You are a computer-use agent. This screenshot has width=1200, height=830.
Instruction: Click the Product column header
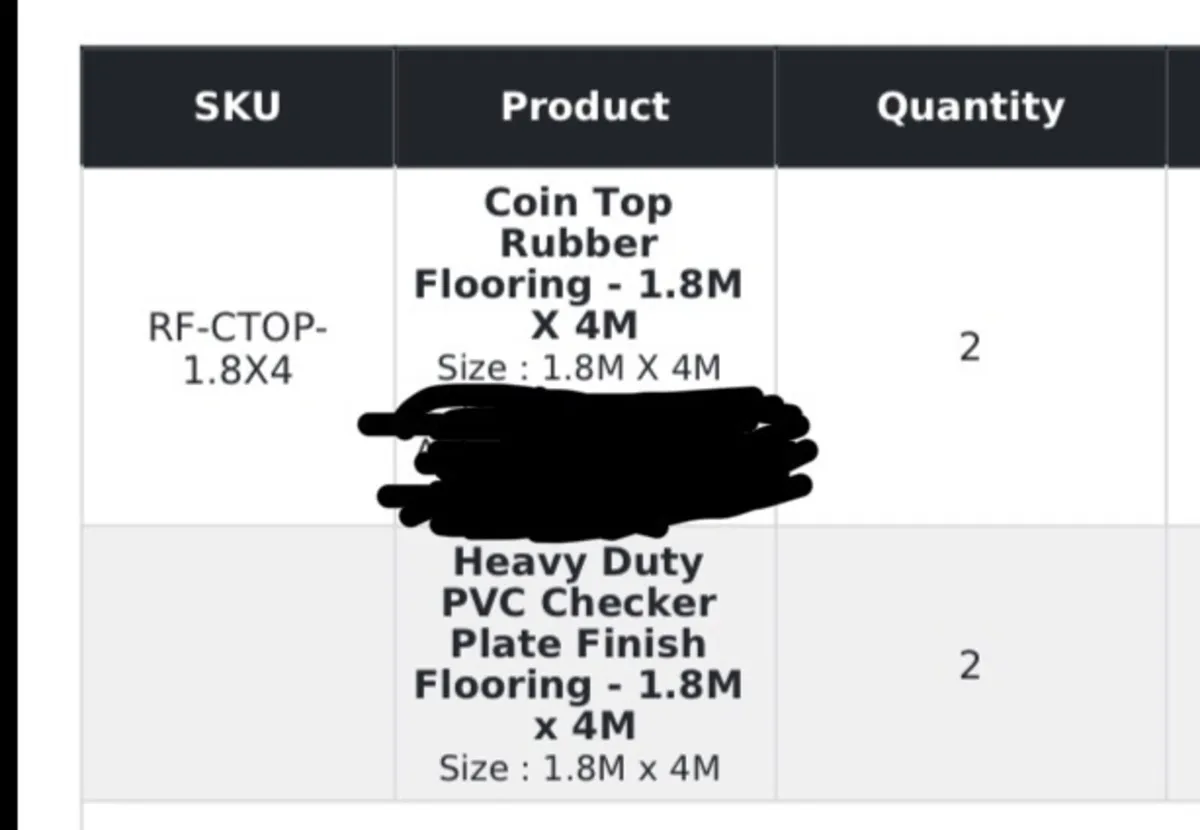tap(584, 106)
